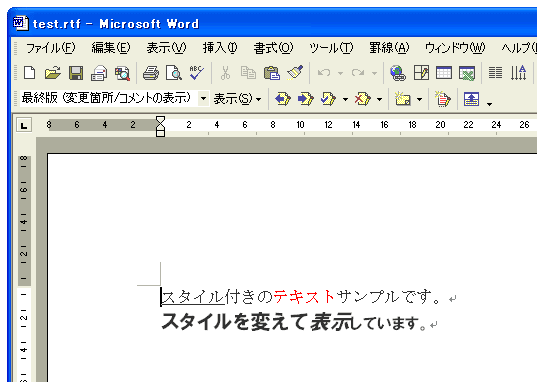Viewport: 537px width, 382px height.
Task: Open the 表示(S) dropdown on Reviewing toolbar
Action: [237, 99]
